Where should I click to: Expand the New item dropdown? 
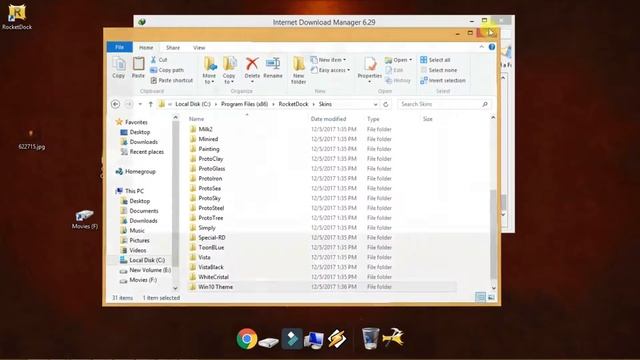point(345,60)
